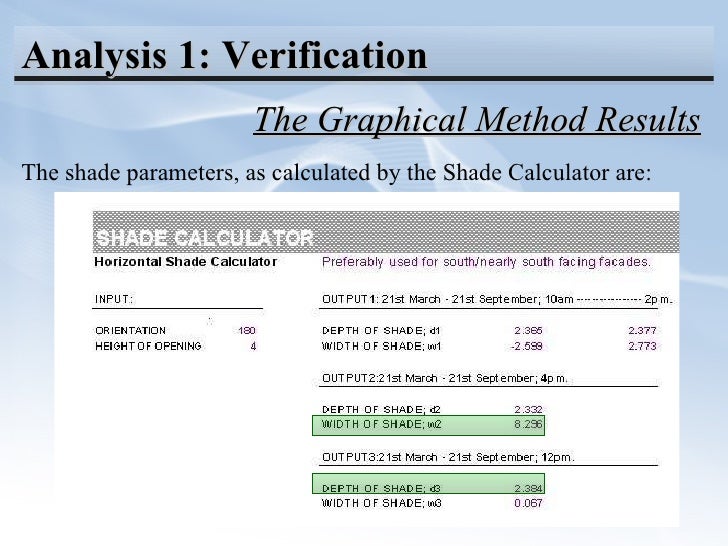Select the height of opening value 4
728x546 pixels.
pos(253,346)
